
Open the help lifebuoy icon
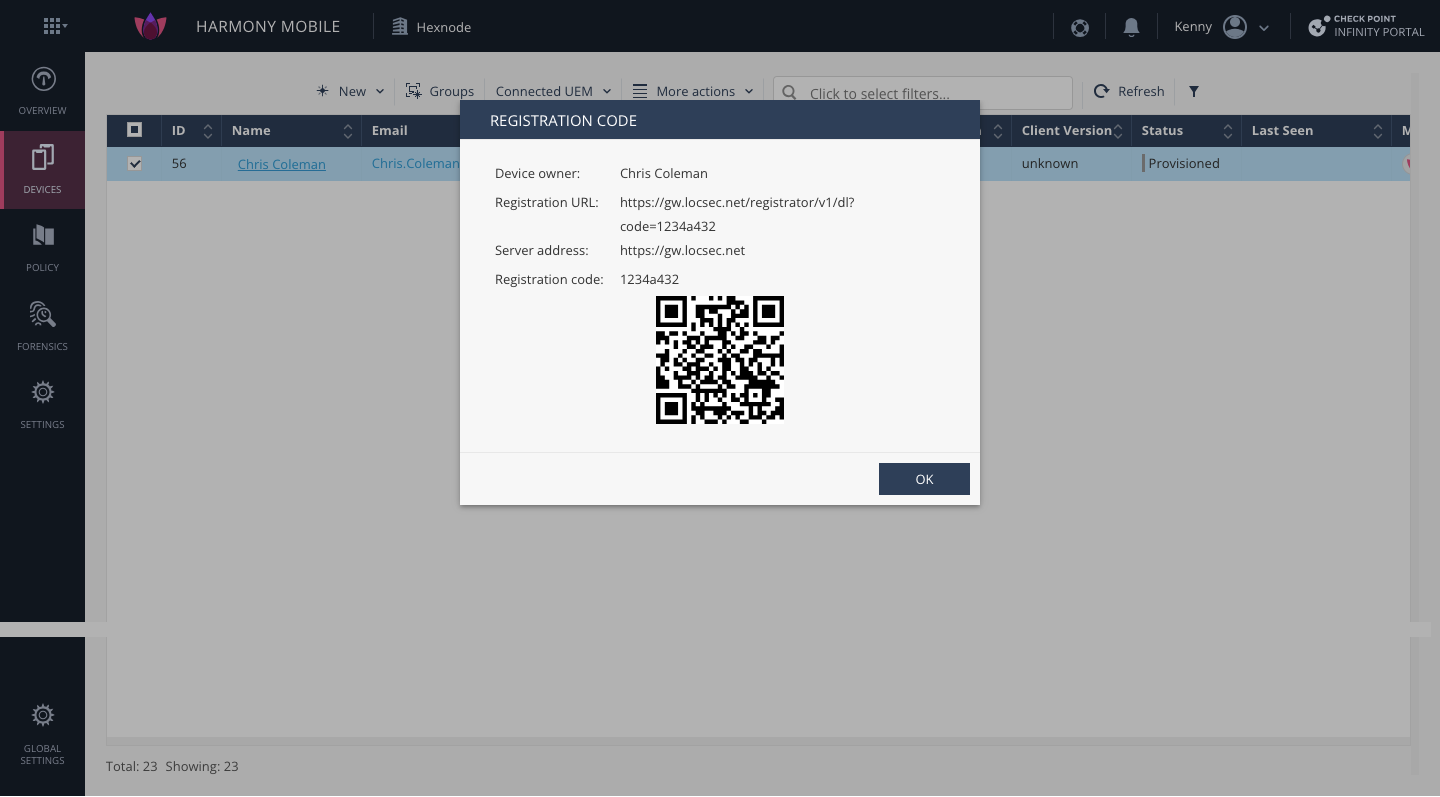1080,27
